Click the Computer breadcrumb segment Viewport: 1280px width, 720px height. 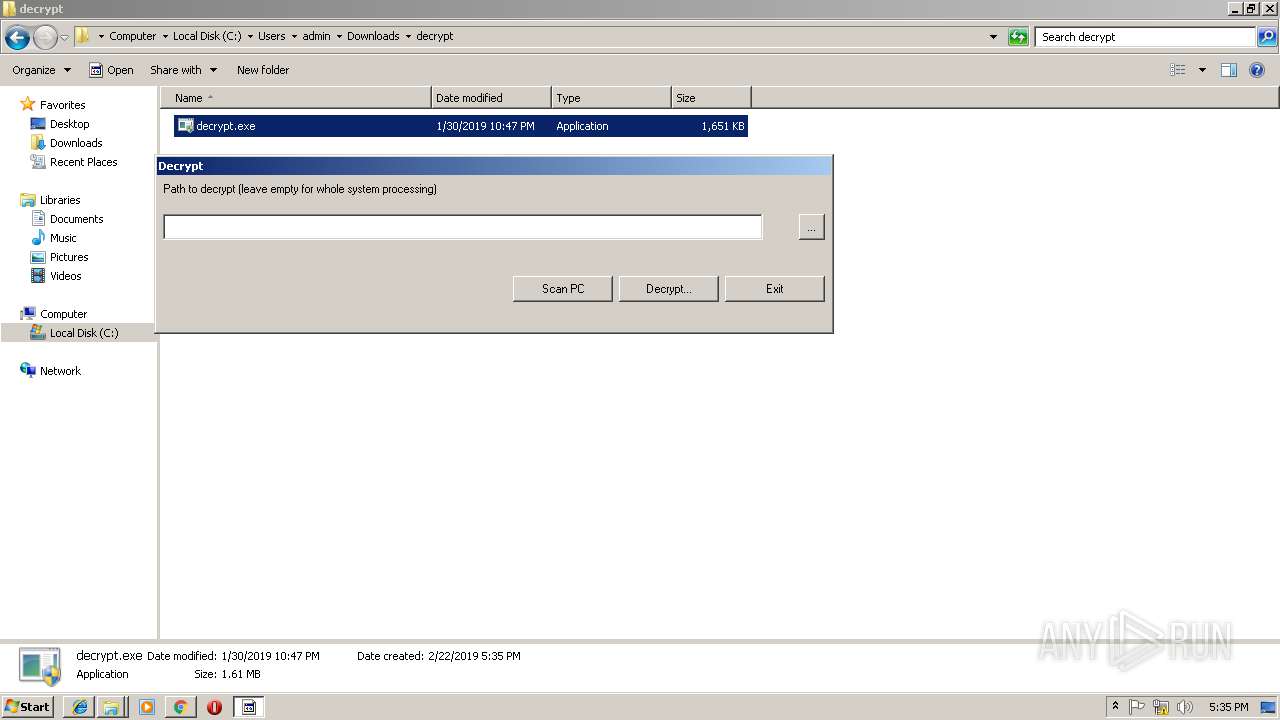[x=132, y=36]
